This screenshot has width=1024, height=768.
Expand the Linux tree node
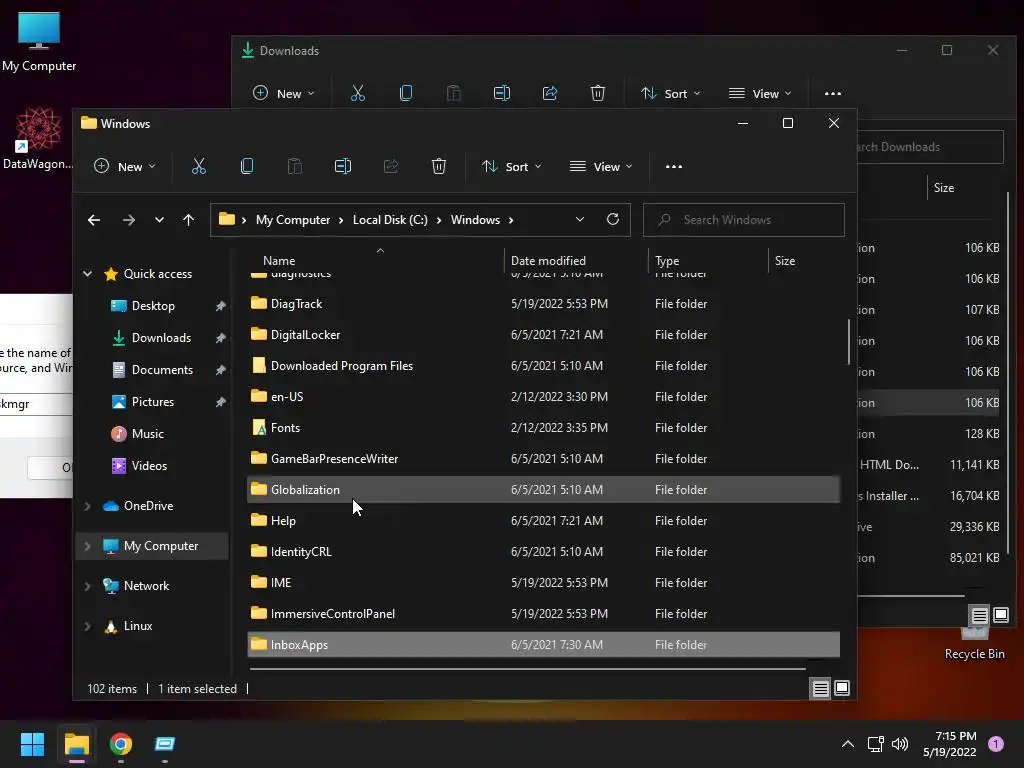point(88,626)
